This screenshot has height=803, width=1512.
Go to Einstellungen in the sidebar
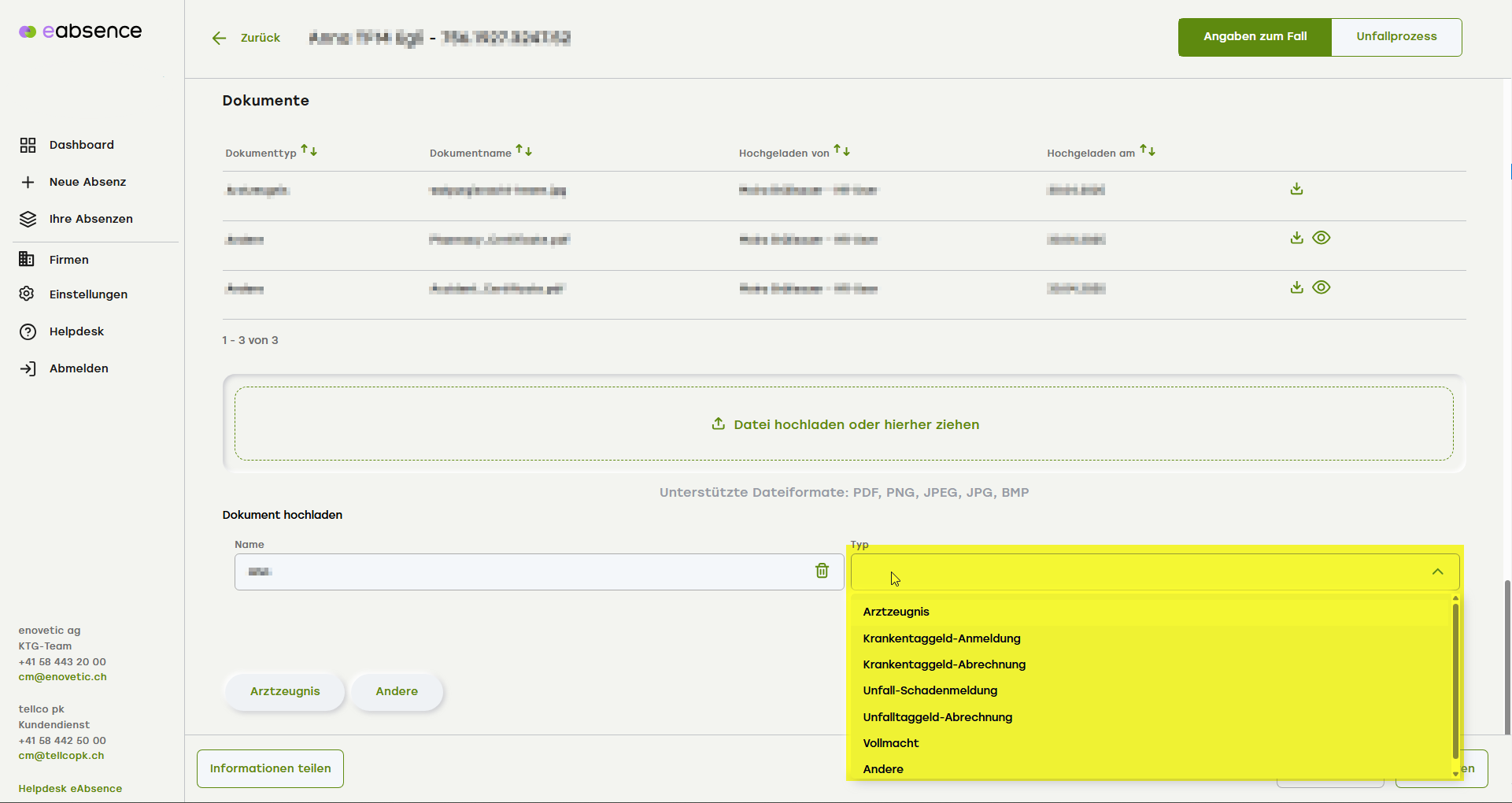click(88, 294)
